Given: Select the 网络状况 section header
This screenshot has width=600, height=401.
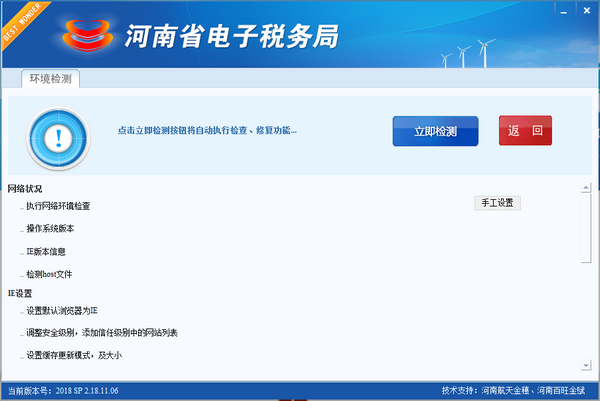Looking at the screenshot, I should pos(25,188).
